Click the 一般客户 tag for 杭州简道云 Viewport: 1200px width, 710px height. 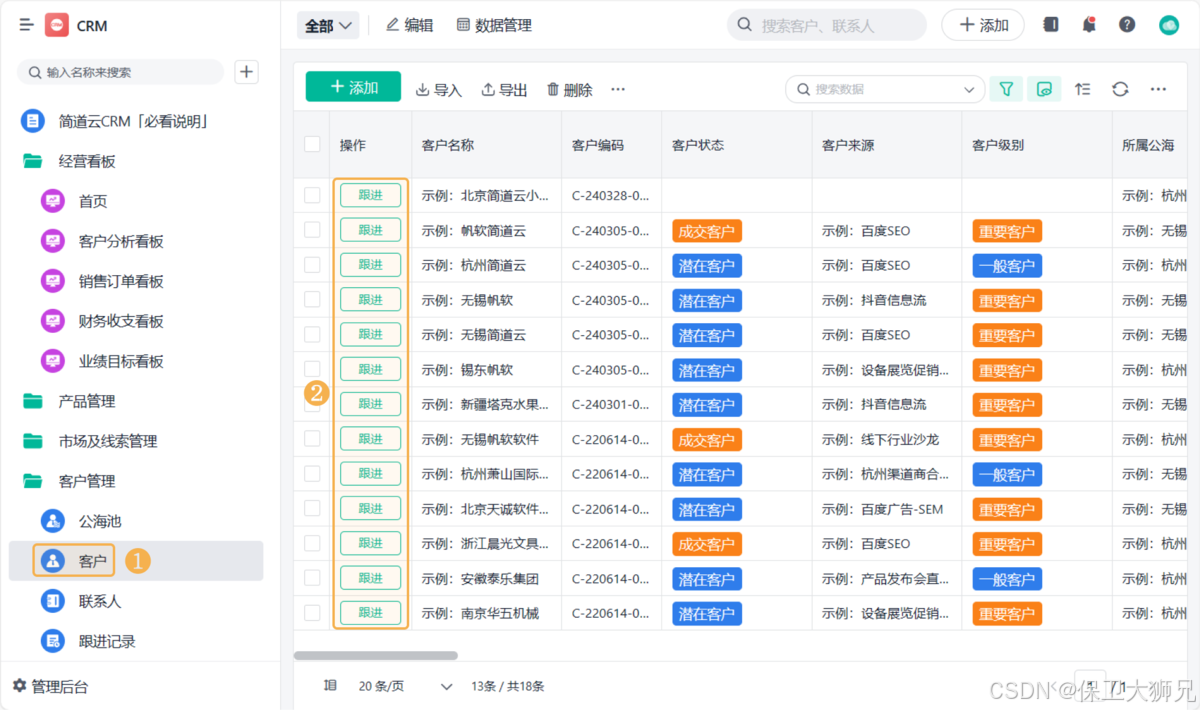click(x=1007, y=266)
